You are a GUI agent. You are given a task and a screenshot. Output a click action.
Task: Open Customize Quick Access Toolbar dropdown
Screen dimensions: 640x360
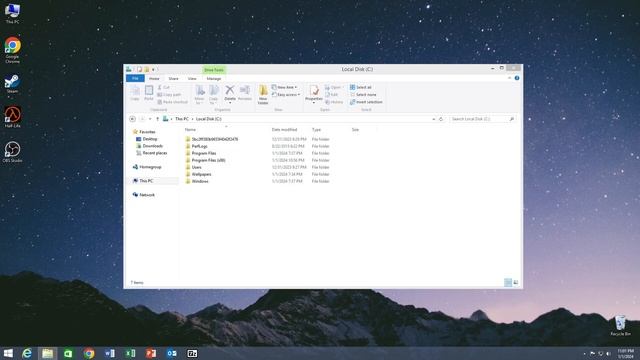coord(153,69)
